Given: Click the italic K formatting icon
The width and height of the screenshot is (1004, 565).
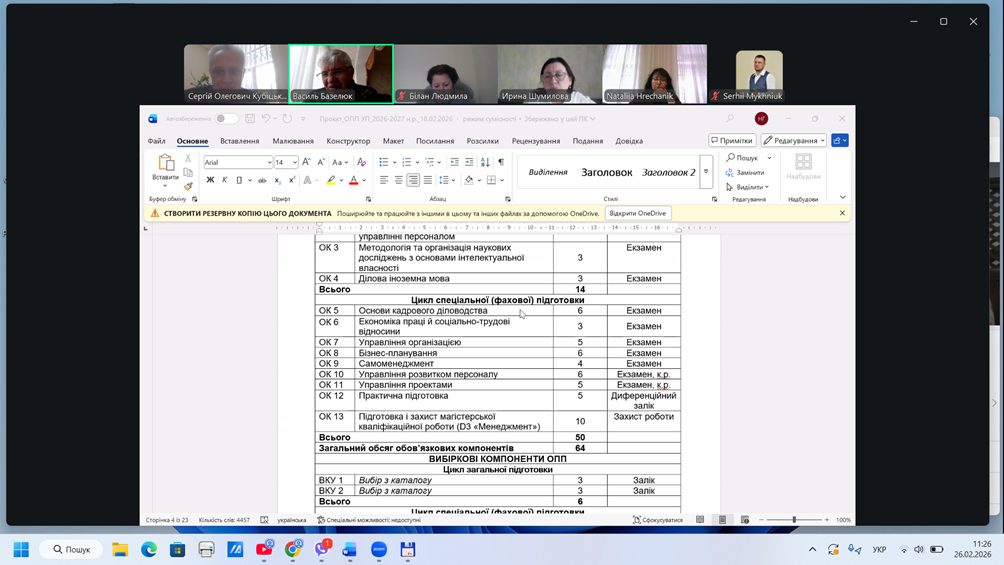Looking at the screenshot, I should click(224, 180).
